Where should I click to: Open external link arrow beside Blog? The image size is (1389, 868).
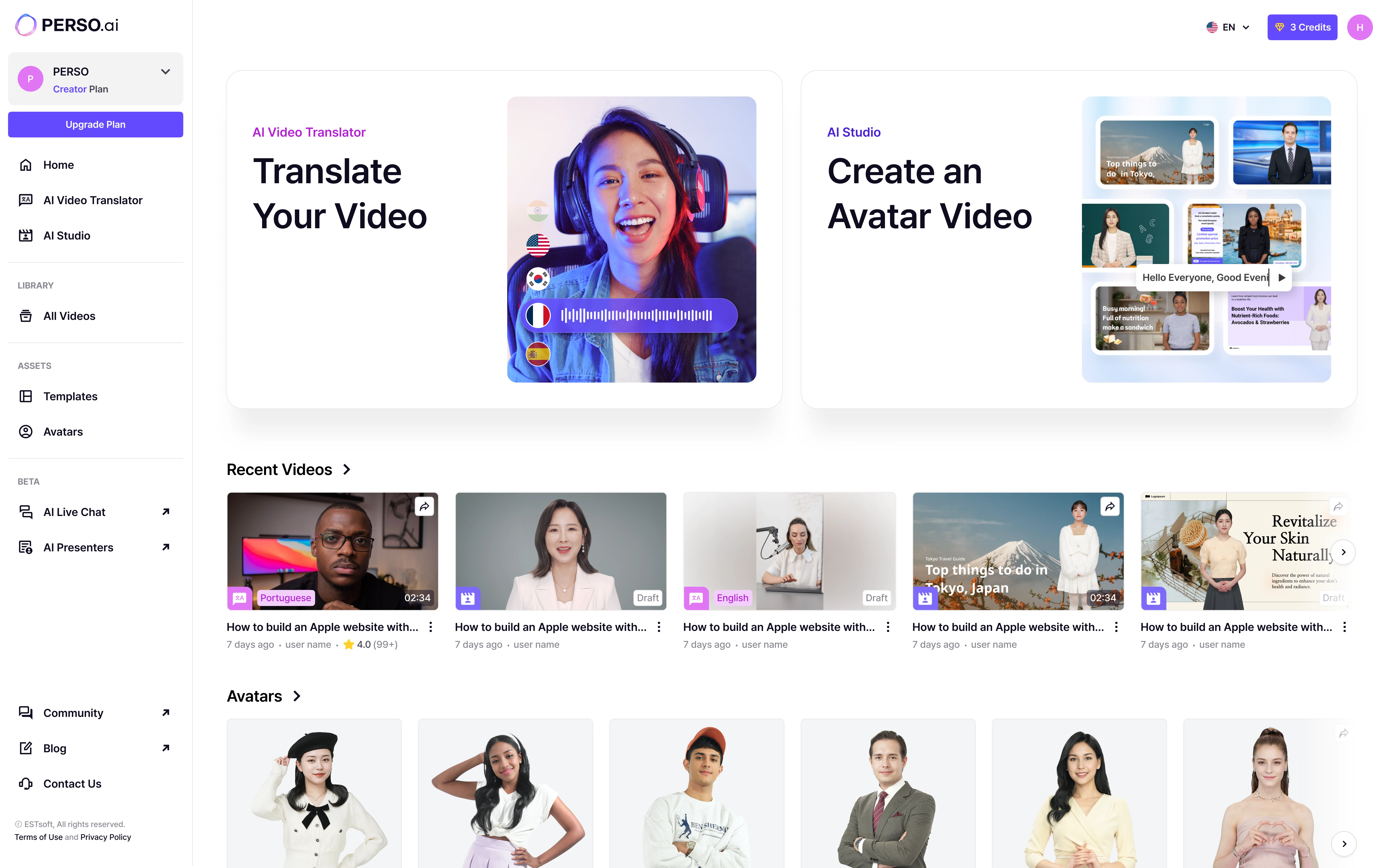166,748
